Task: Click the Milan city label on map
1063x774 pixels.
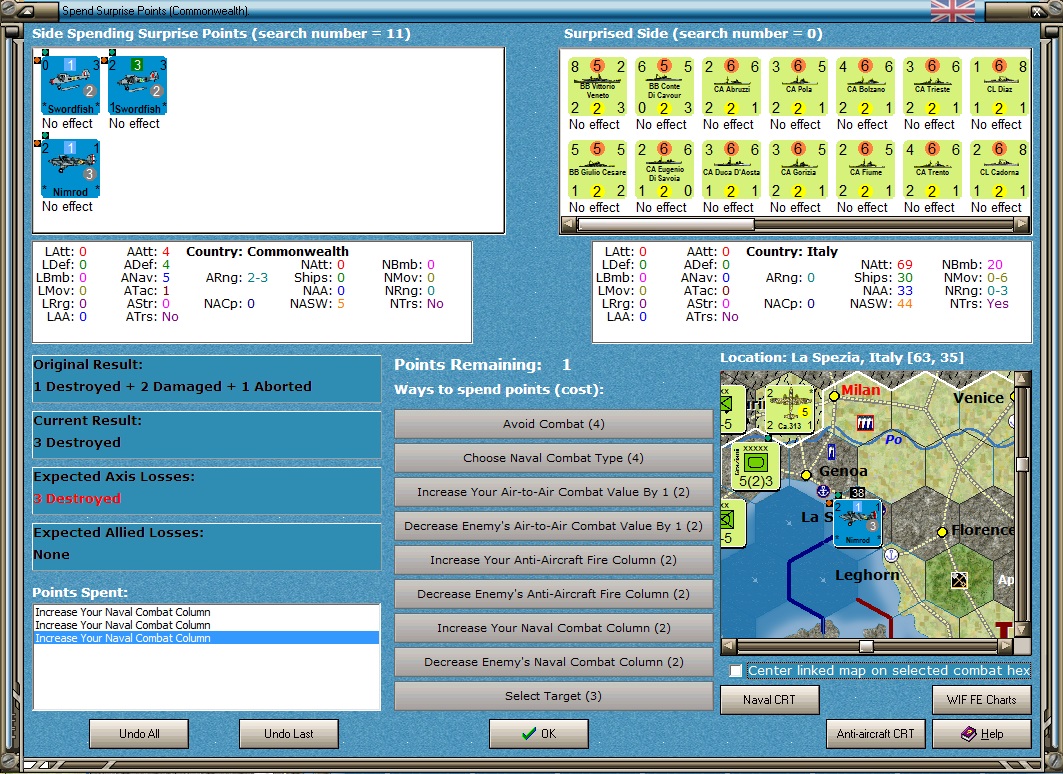Action: [x=860, y=390]
